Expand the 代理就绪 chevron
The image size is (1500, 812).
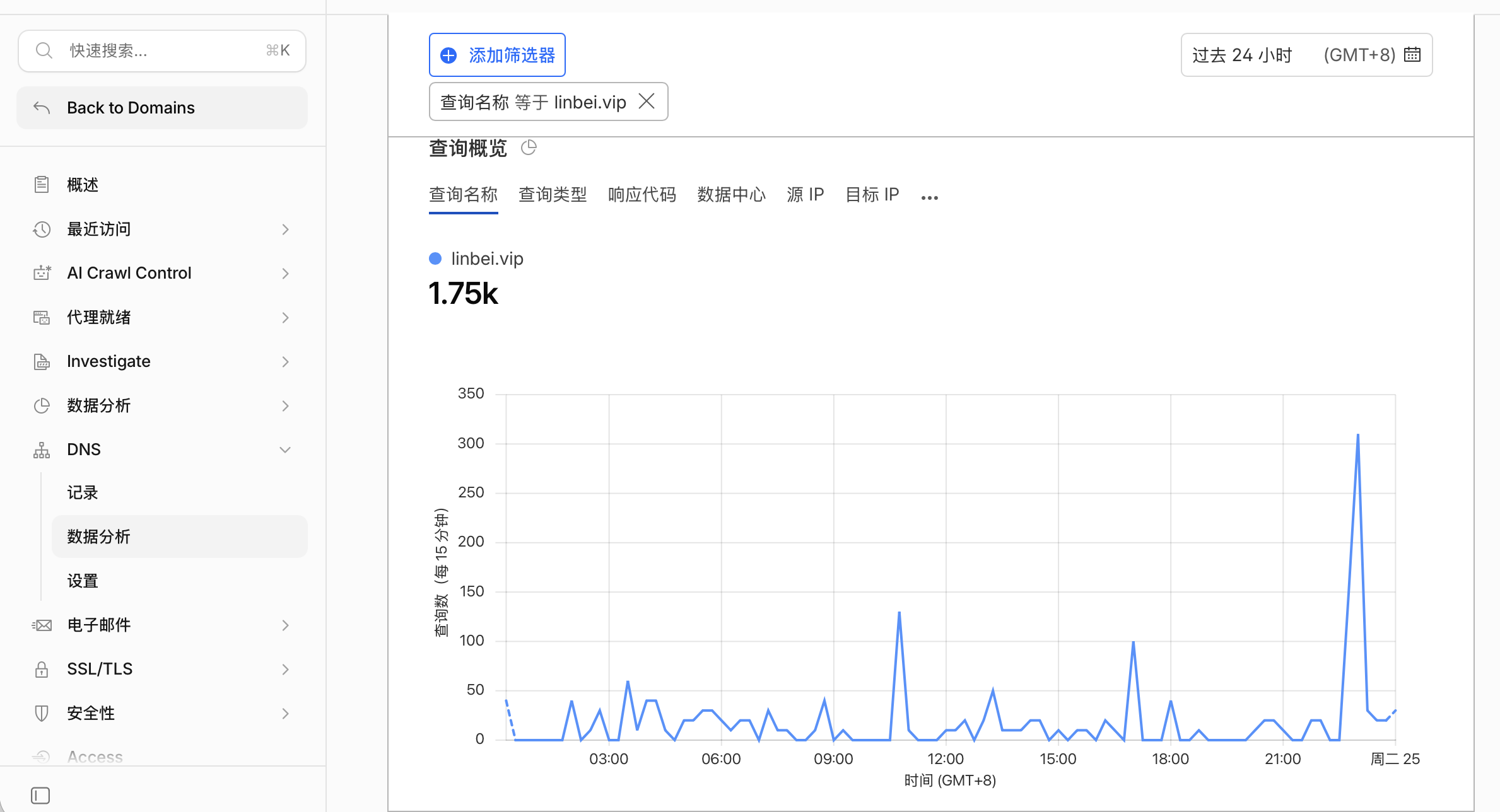coord(285,317)
